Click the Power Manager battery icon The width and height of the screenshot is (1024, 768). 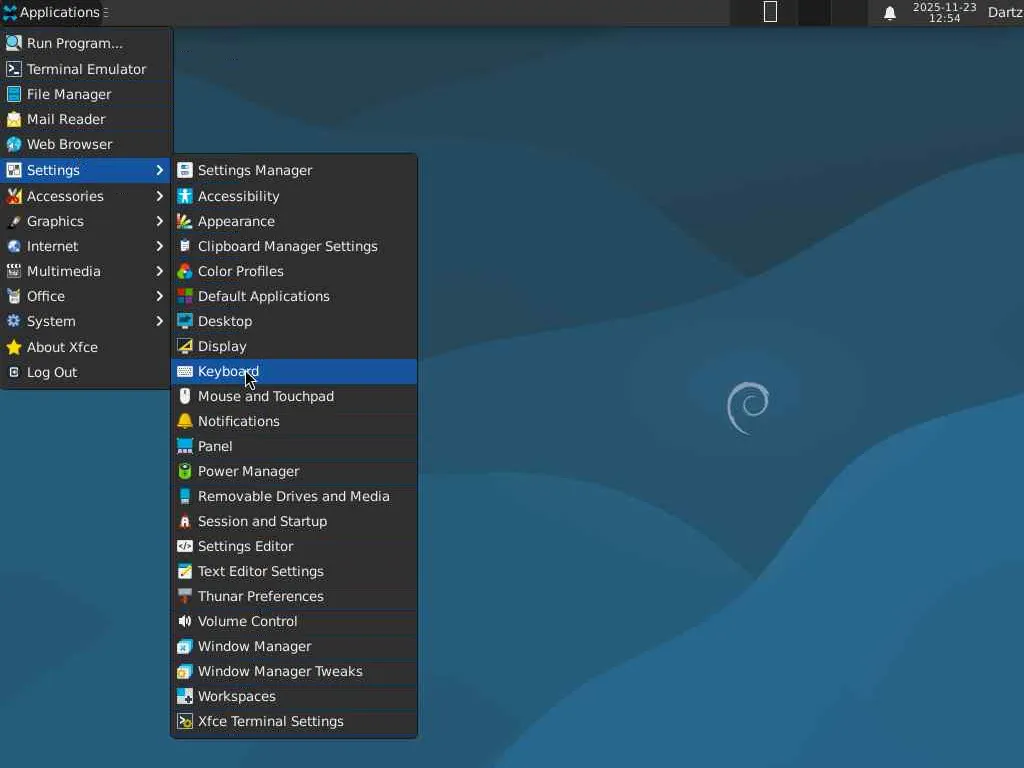pos(185,471)
